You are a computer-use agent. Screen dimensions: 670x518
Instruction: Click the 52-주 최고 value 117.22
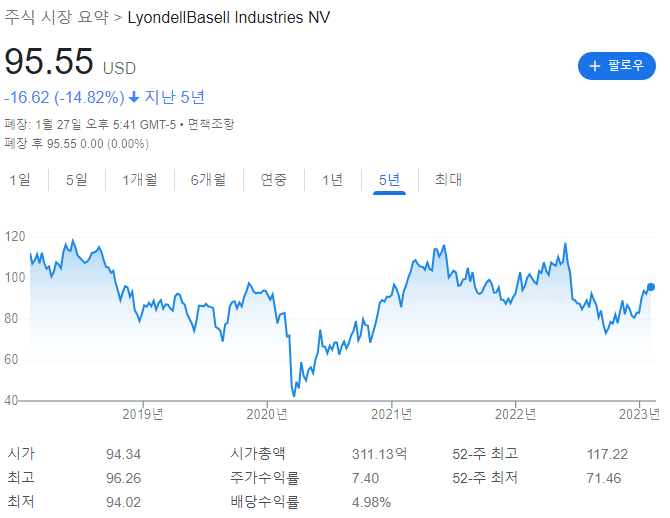click(607, 454)
